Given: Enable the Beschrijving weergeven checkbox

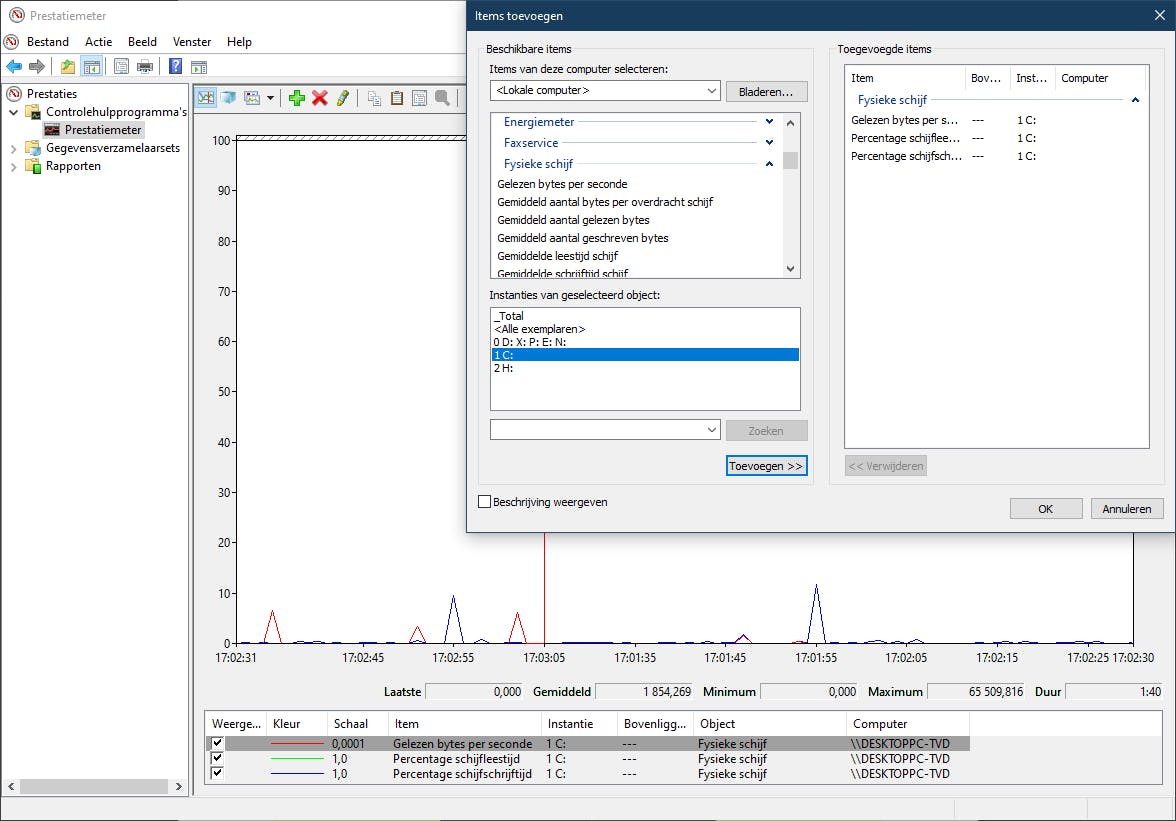Looking at the screenshot, I should click(486, 502).
